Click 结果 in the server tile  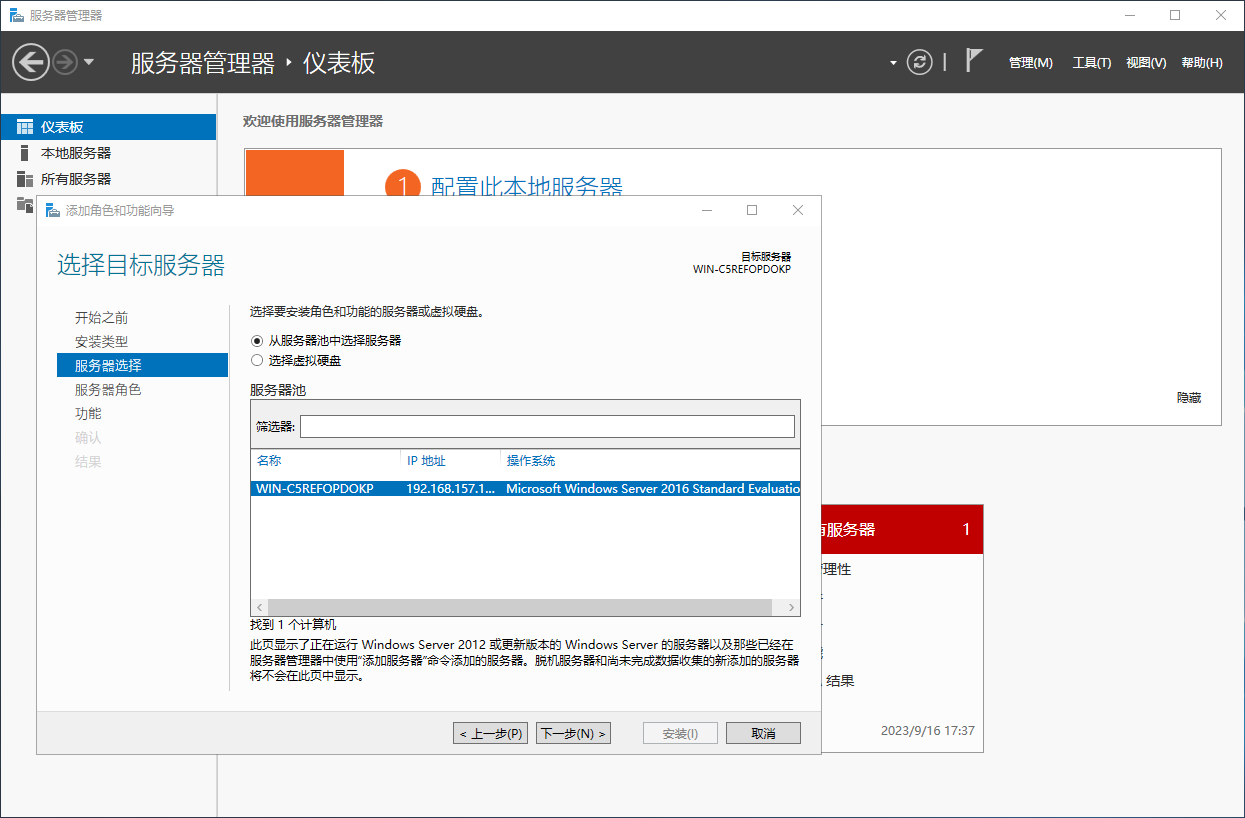[x=840, y=681]
